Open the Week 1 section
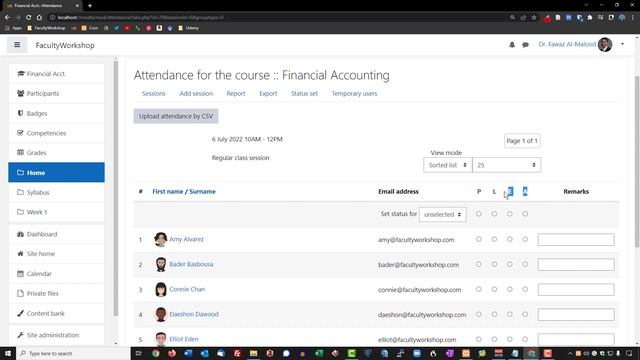Image resolution: width=640 pixels, height=360 pixels. click(56, 212)
